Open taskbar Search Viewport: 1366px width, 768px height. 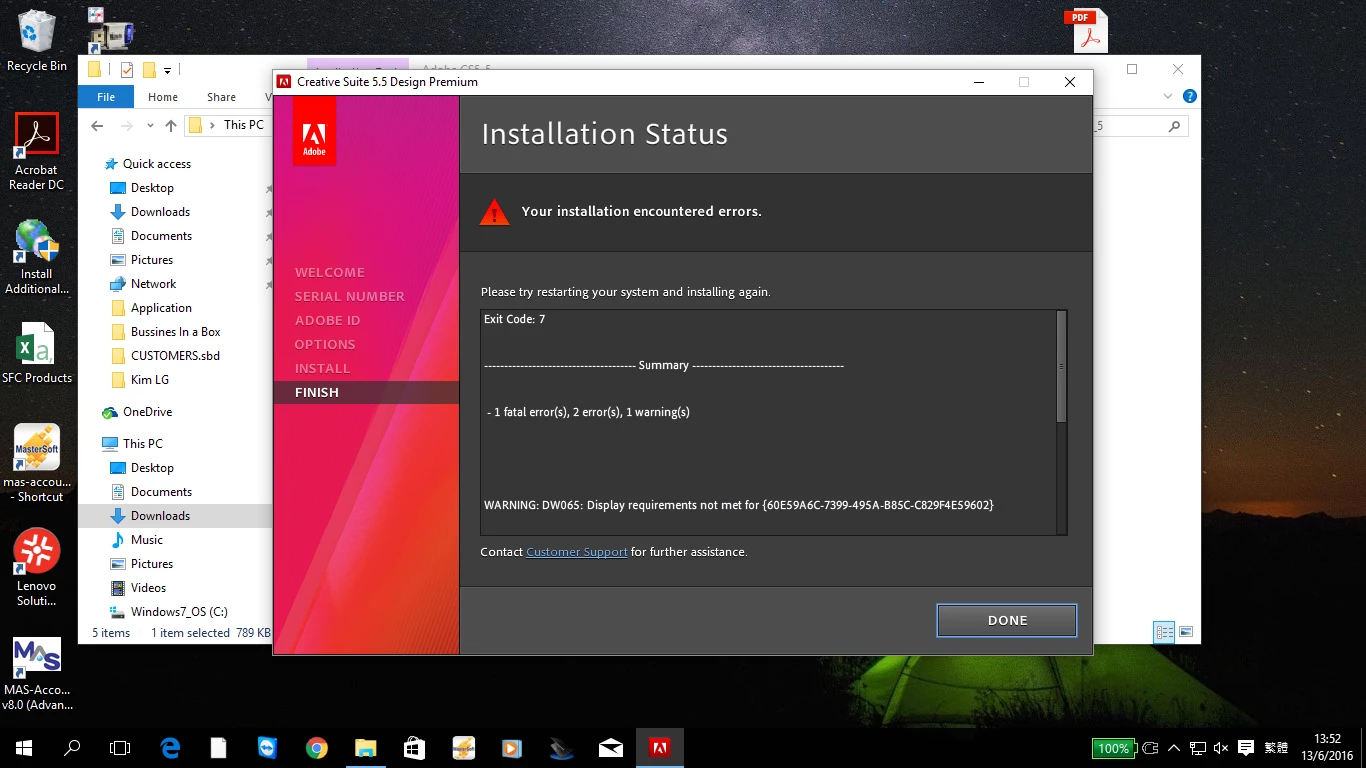(72, 747)
